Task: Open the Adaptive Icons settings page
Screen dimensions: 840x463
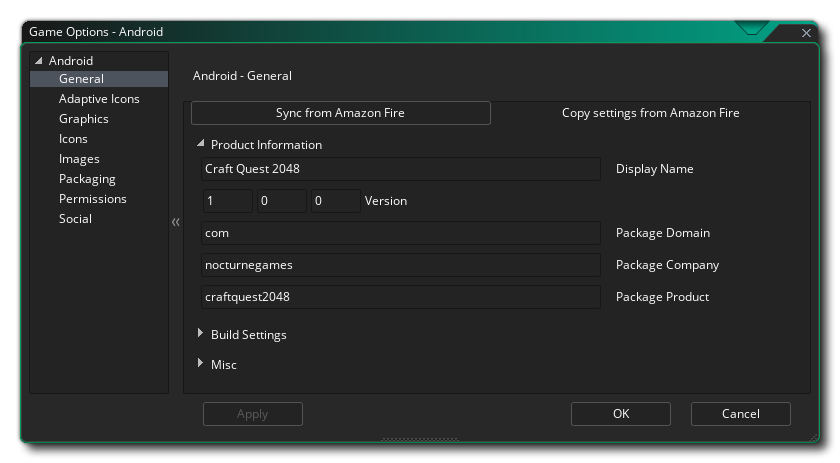Action: click(x=99, y=99)
